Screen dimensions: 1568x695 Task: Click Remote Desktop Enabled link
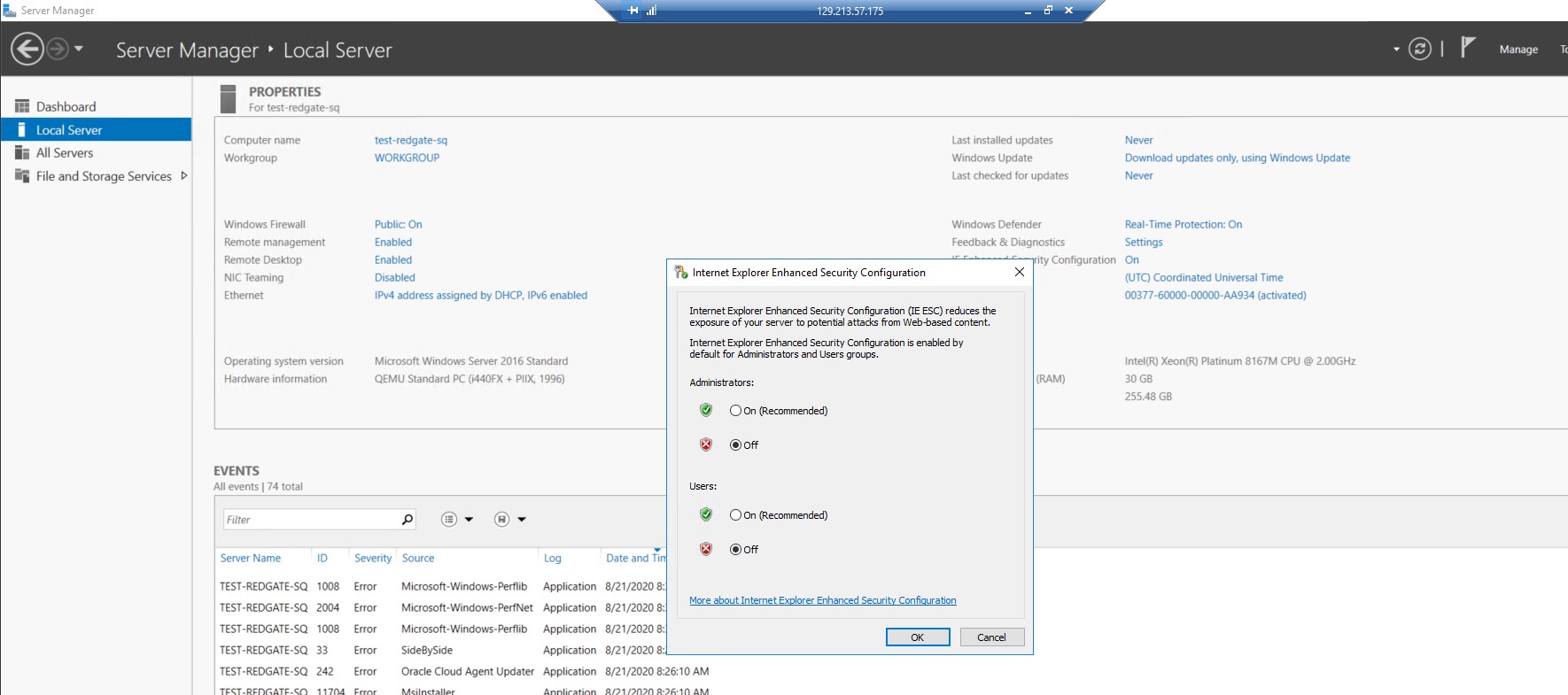click(393, 259)
